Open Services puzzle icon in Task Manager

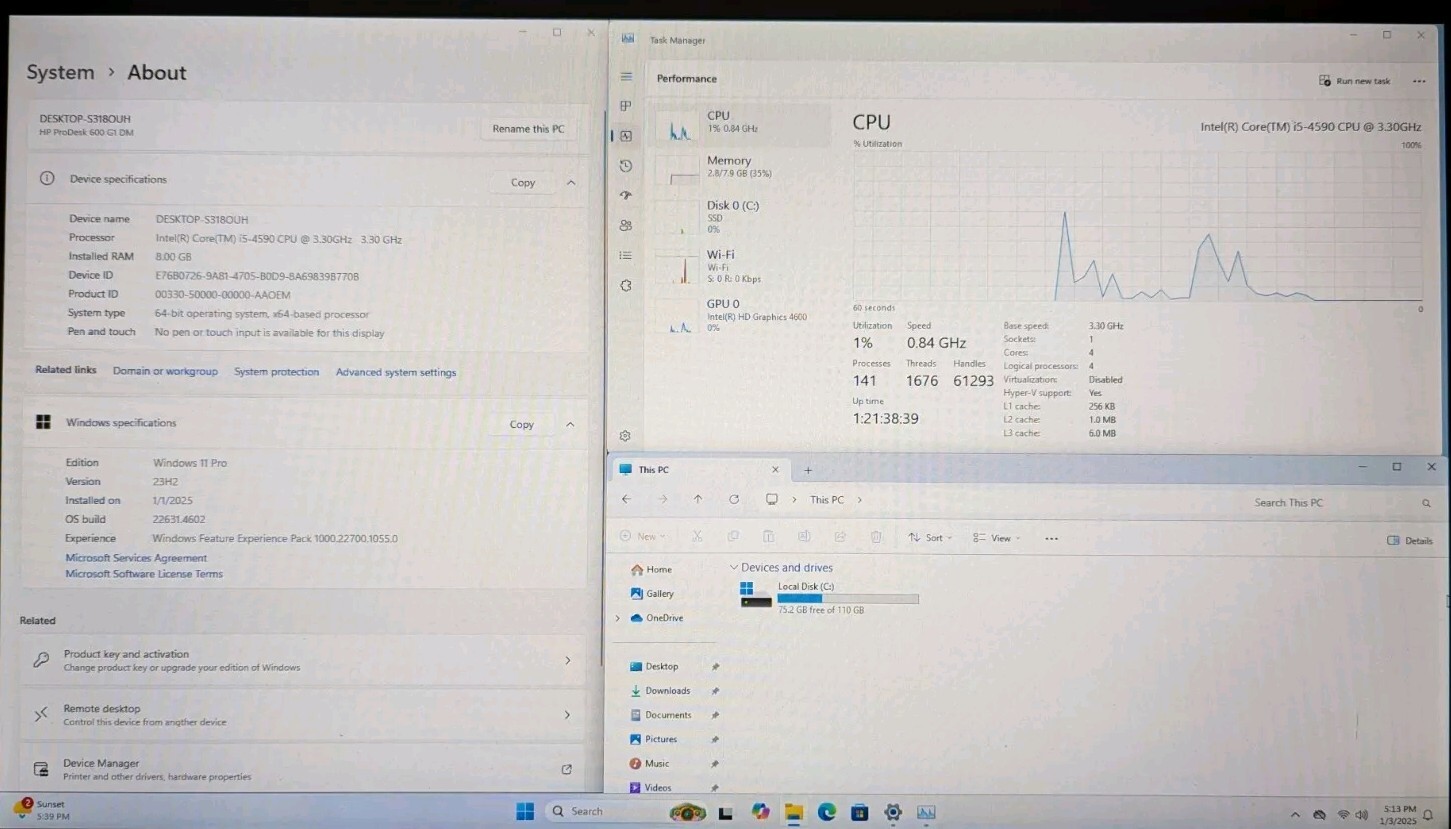[x=626, y=286]
